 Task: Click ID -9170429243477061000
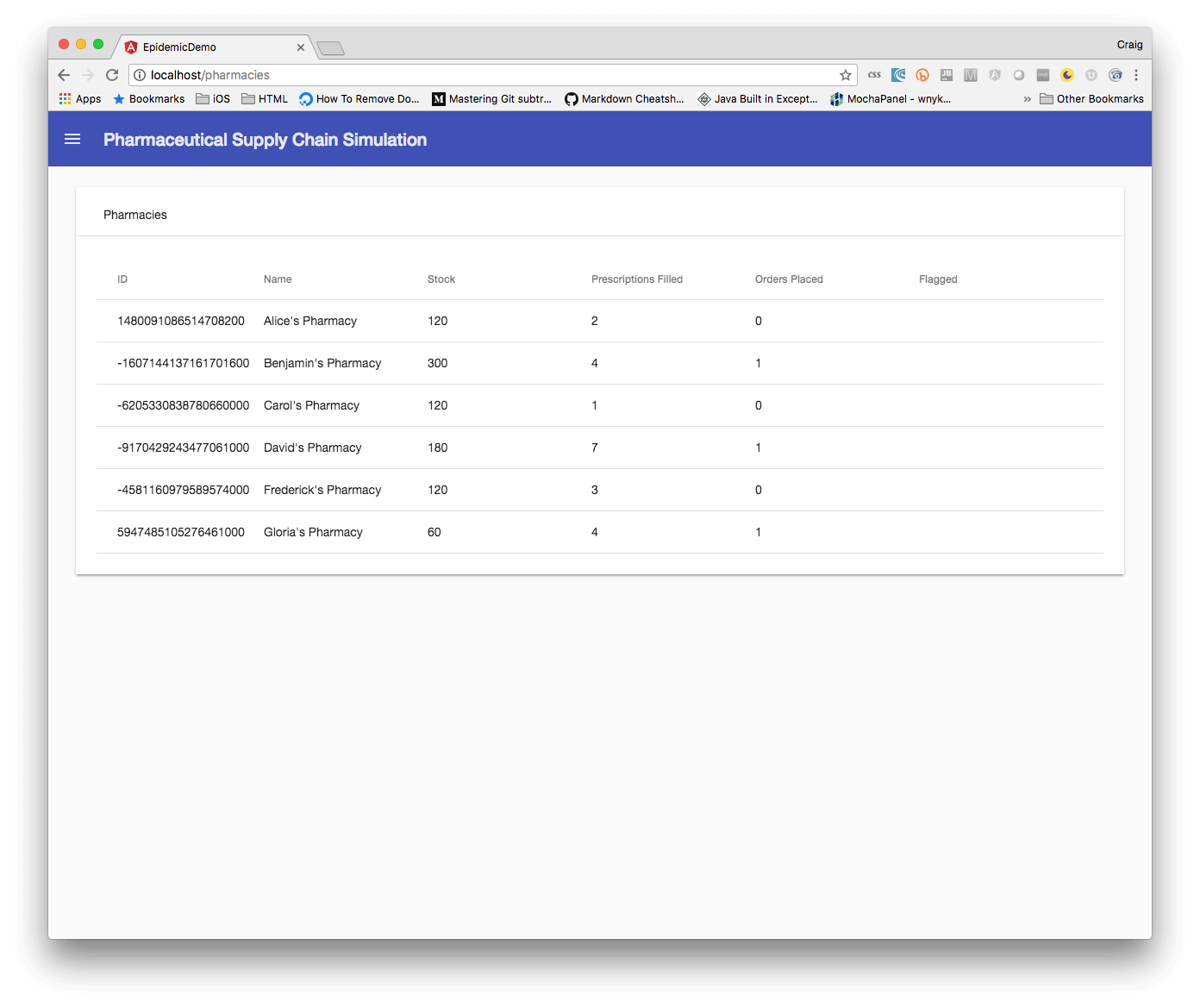(x=184, y=448)
